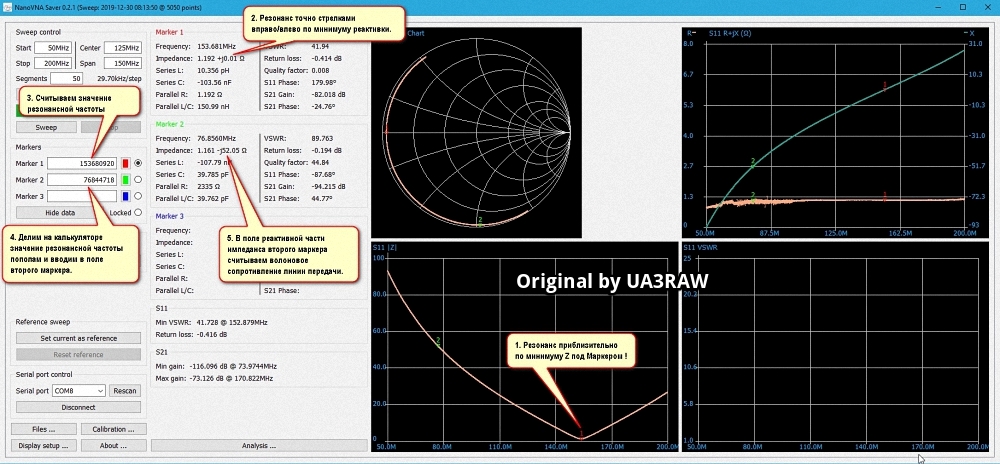
Task: Click the Marker 1 heading label
Action: [170, 32]
